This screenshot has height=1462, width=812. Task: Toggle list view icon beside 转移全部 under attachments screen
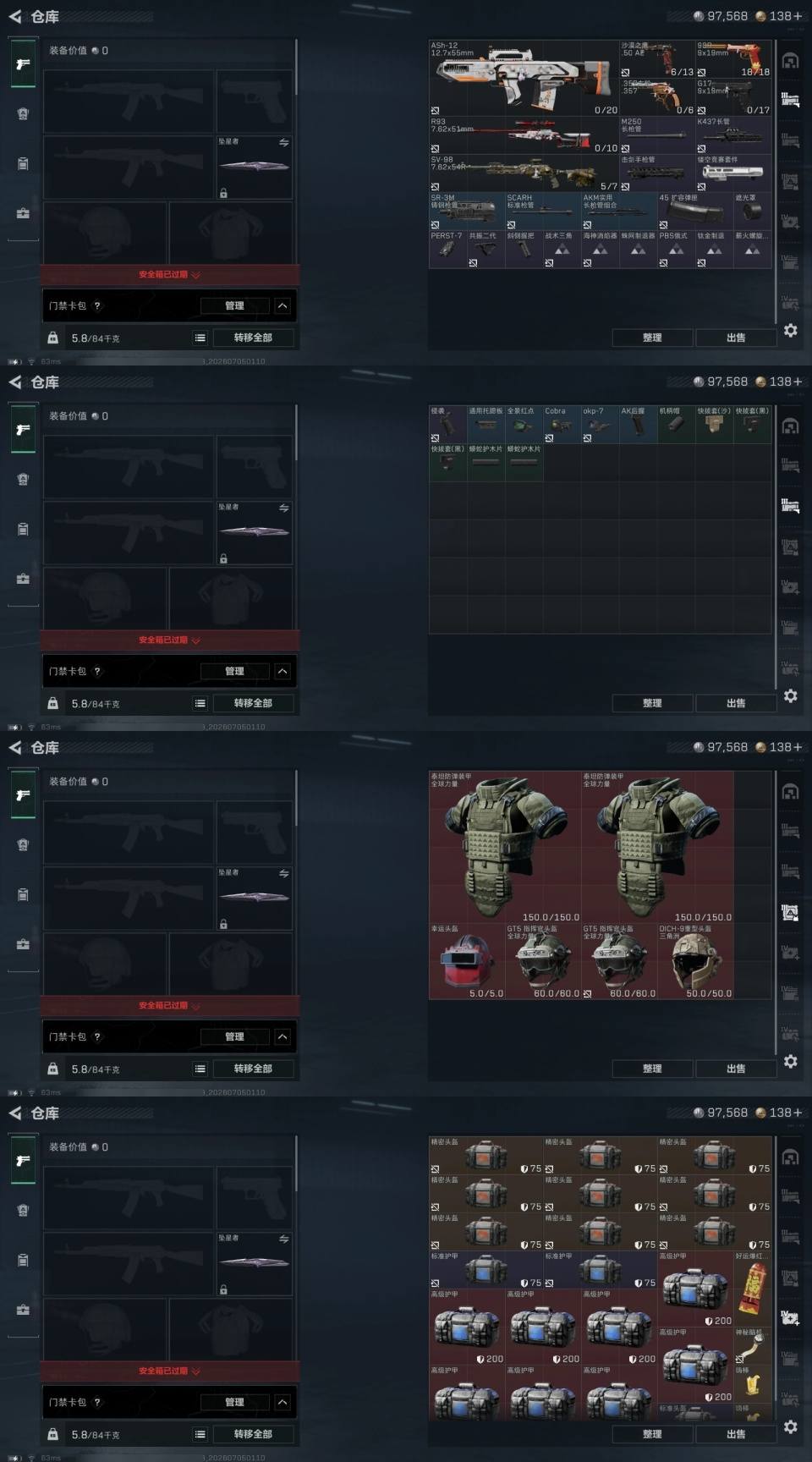[x=200, y=703]
